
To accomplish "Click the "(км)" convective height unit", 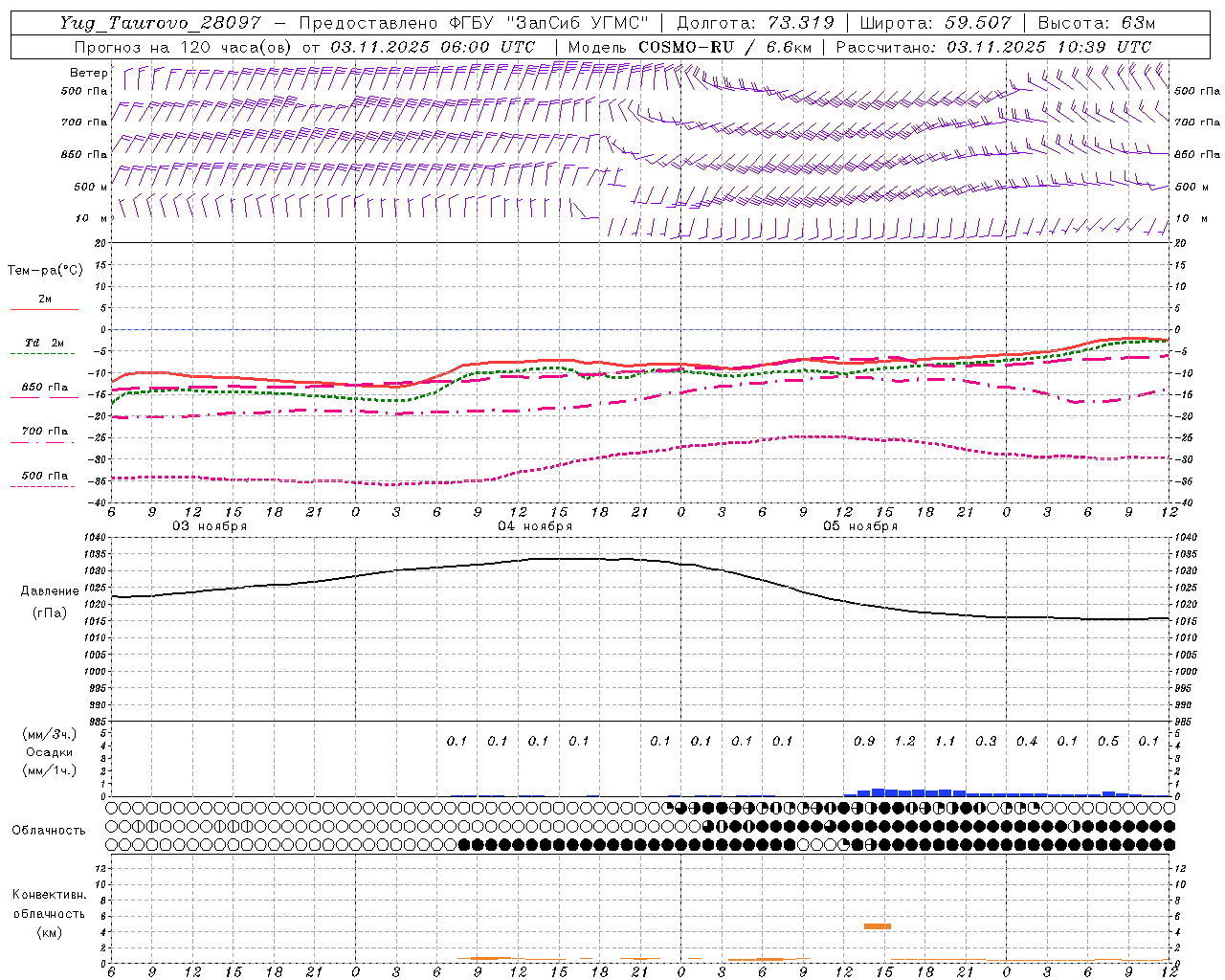I will 49,932.
